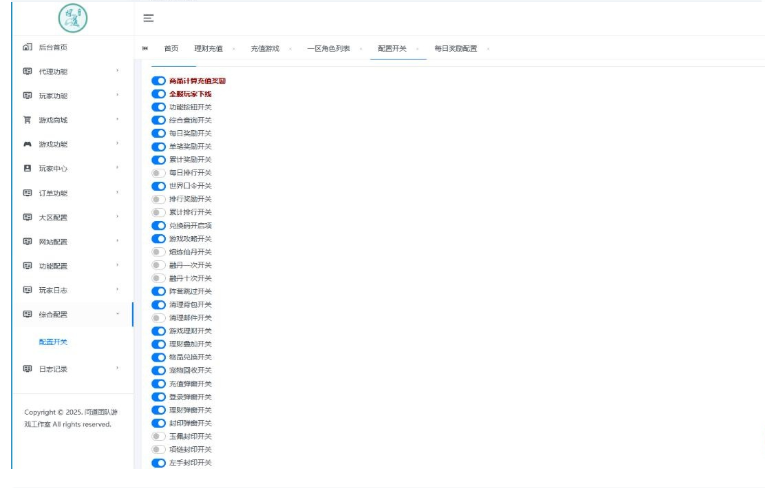This screenshot has height=488, width=765.
Task: Click the 代理功能 sidebar icon
Action: 27,71
